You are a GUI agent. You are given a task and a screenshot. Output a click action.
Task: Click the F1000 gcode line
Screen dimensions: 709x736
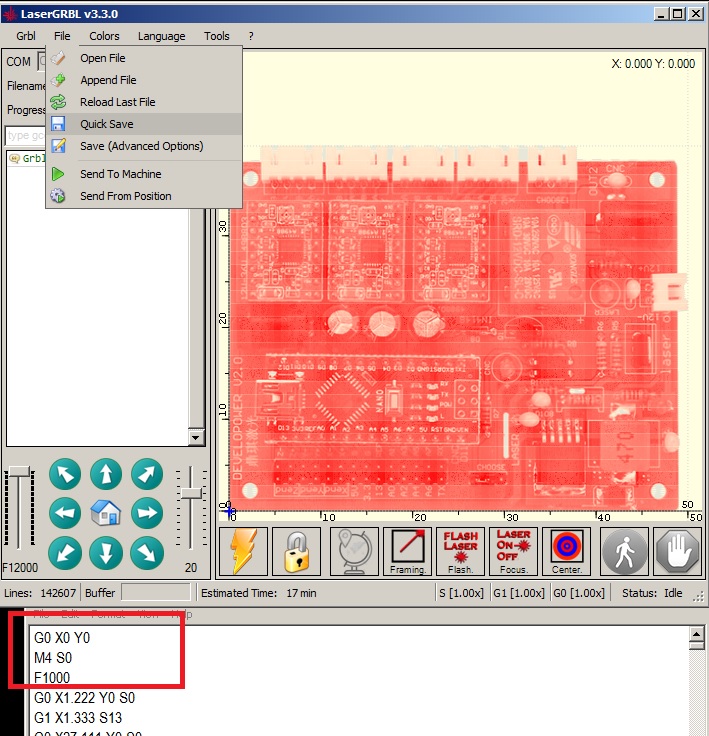click(x=52, y=678)
